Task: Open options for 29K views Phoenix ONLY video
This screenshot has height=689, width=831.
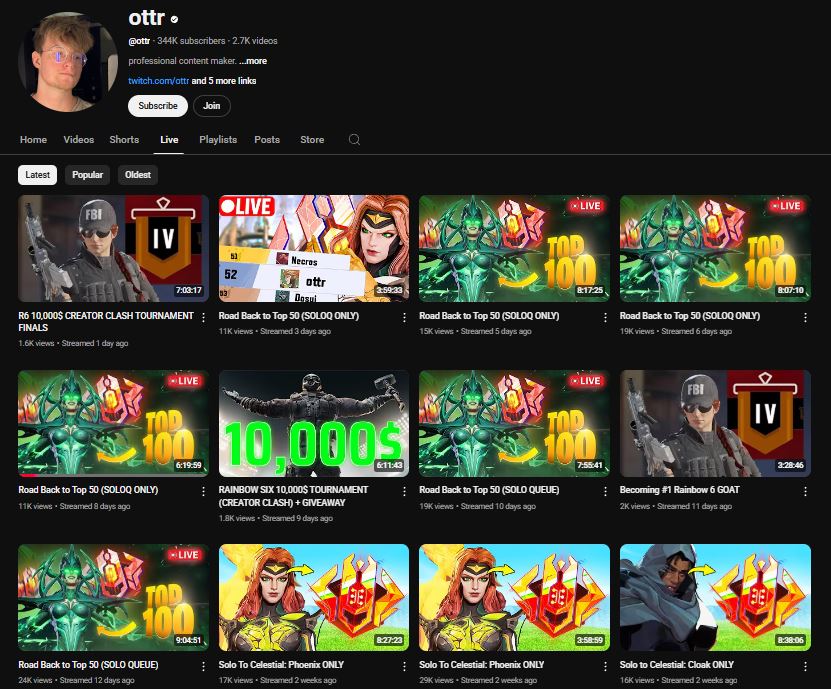Action: pyautogui.click(x=605, y=666)
